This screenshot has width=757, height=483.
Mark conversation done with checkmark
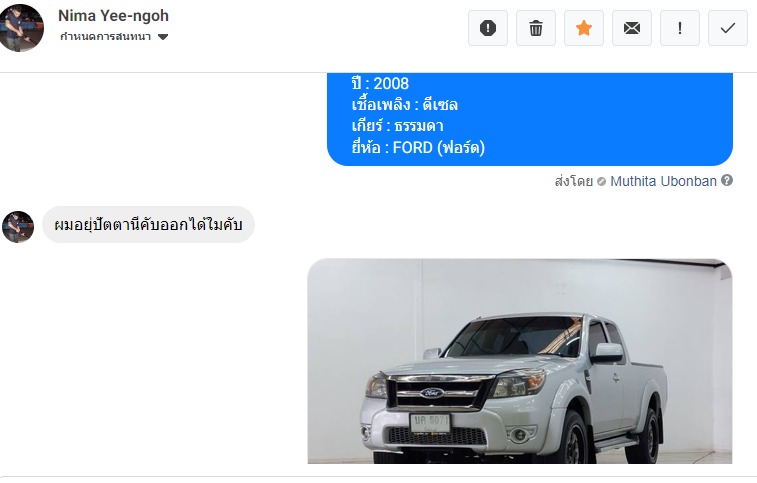728,28
